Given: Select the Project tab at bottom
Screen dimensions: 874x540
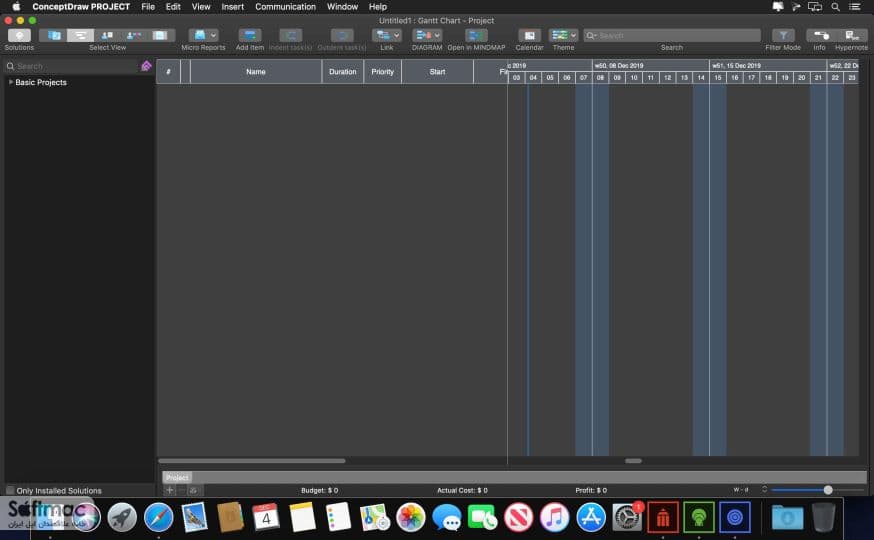Looking at the screenshot, I should [177, 478].
